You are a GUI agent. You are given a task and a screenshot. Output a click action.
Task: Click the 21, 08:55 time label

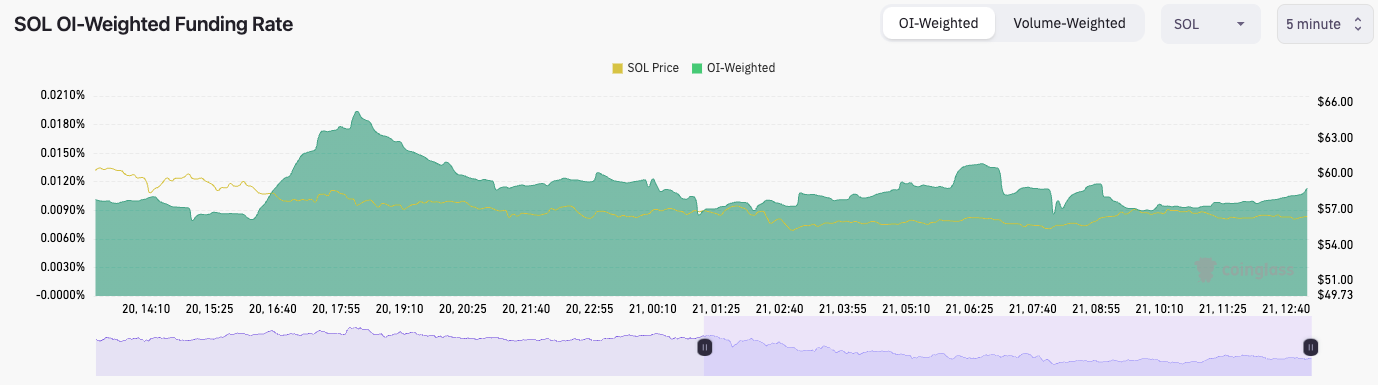1096,309
